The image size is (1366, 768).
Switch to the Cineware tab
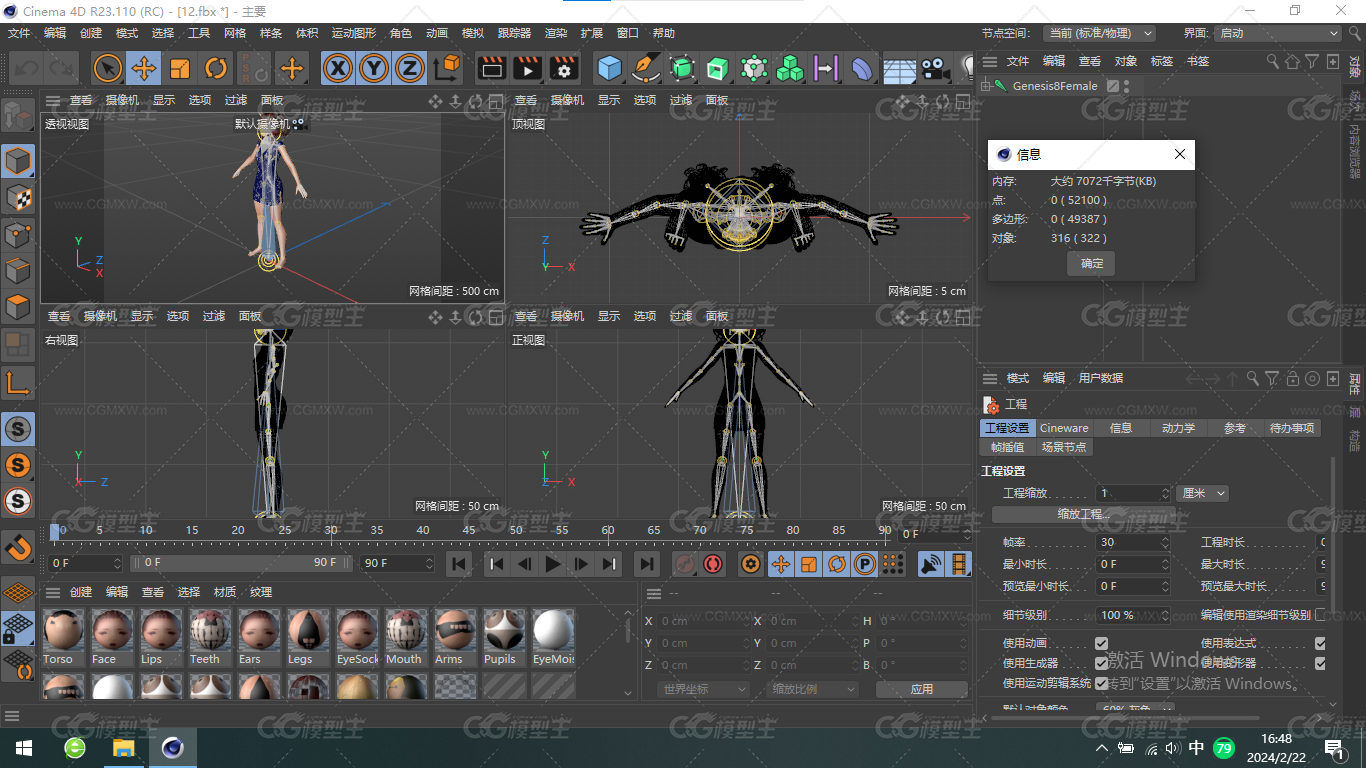(x=1064, y=428)
